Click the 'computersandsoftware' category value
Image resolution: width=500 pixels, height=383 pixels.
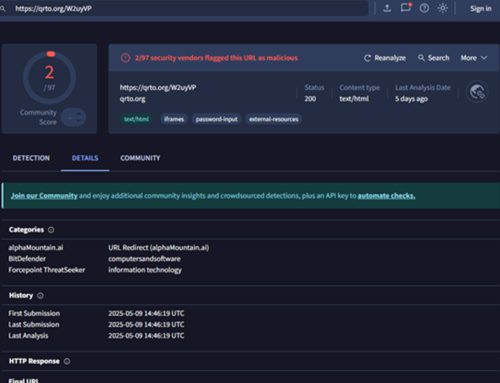(x=144, y=259)
